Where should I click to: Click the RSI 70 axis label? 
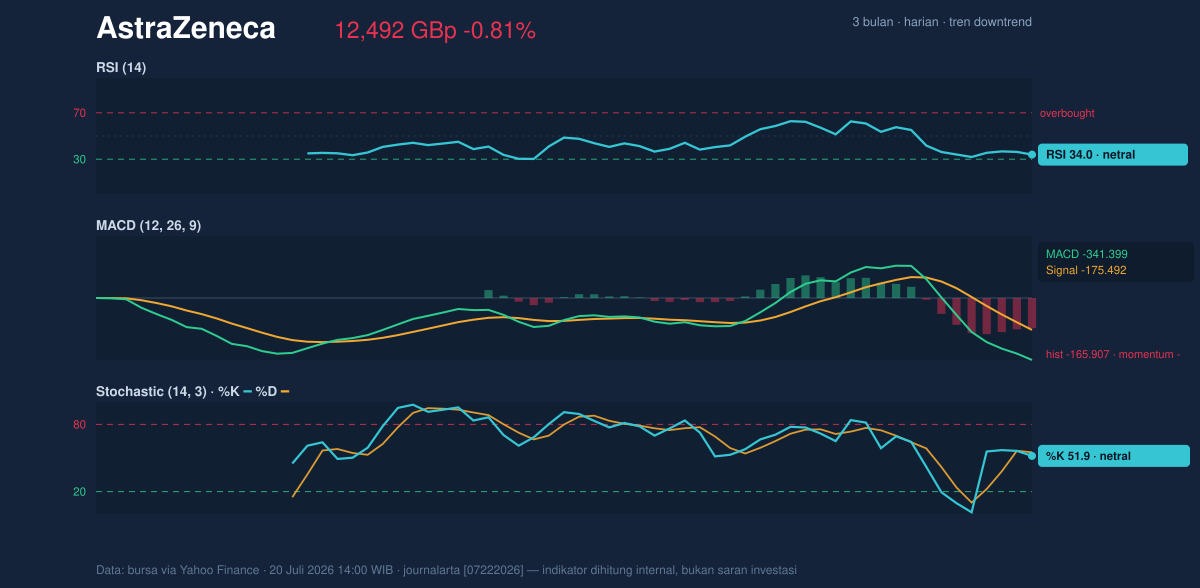tap(79, 113)
